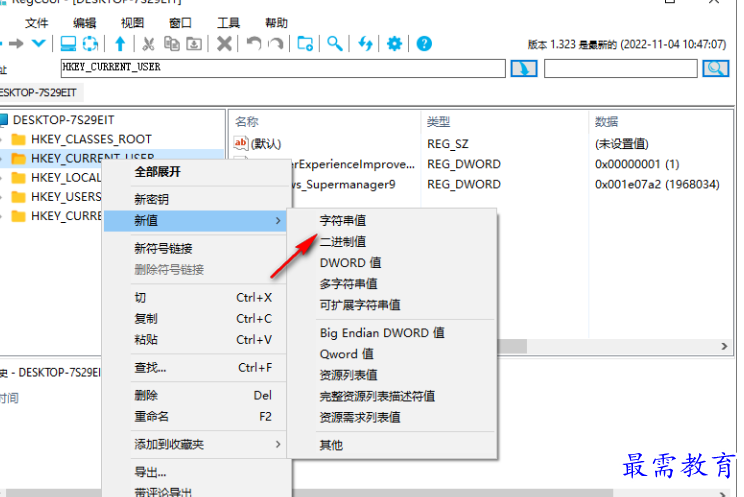Click the forward navigation arrow icon

pyautogui.click(x=16, y=44)
